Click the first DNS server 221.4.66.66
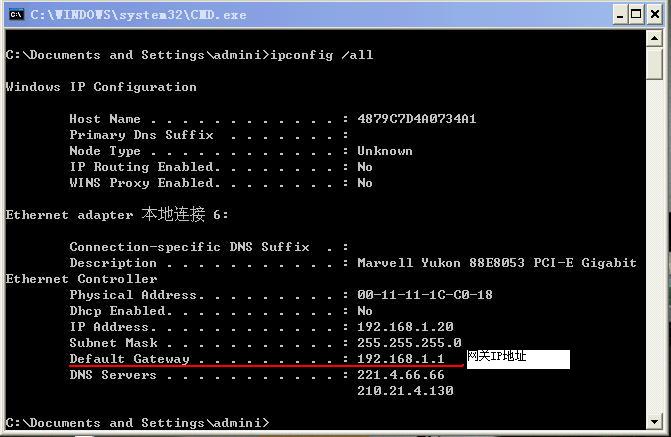This screenshot has height=437, width=671. point(400,375)
